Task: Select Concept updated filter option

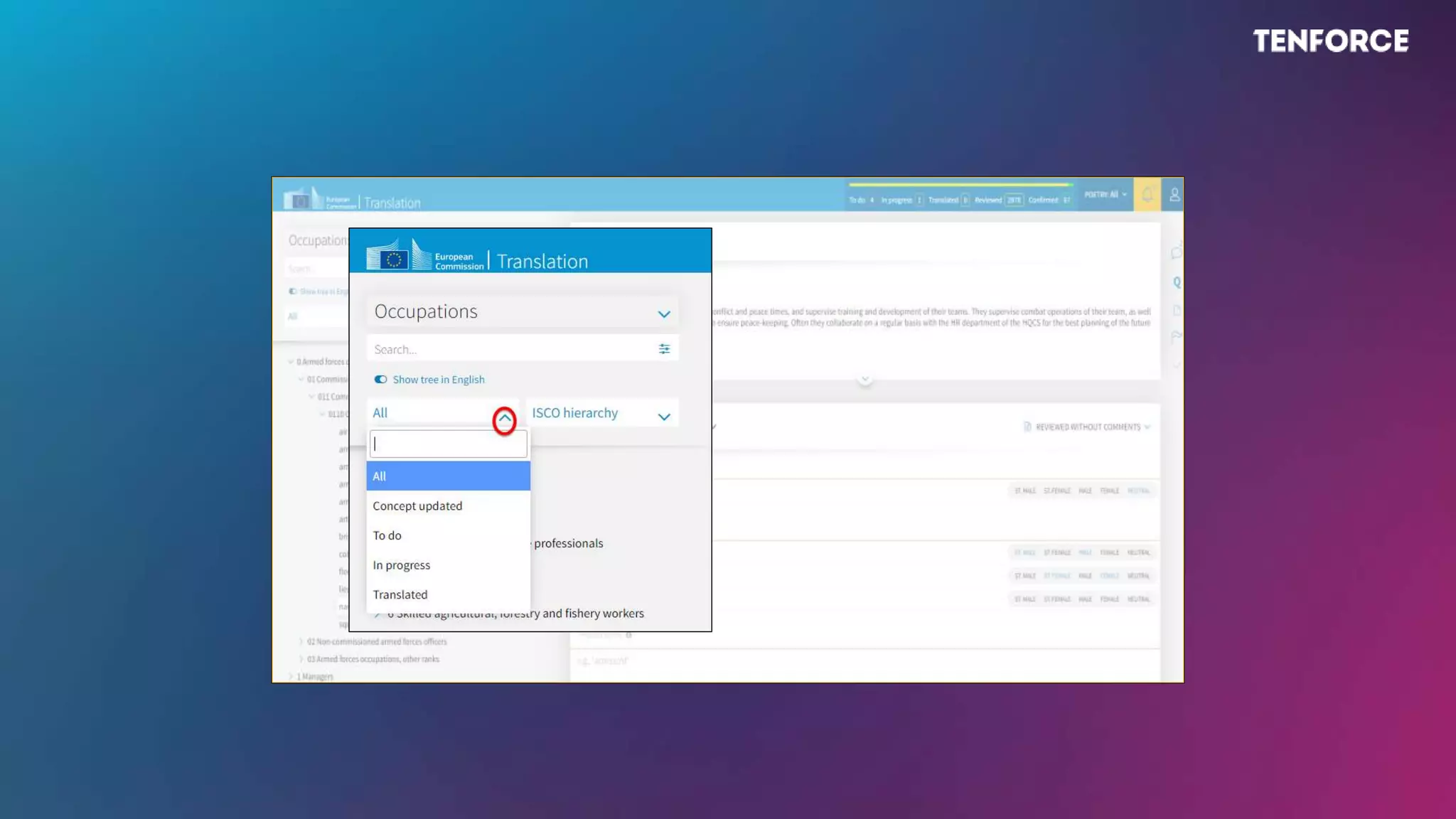Action: click(x=417, y=506)
